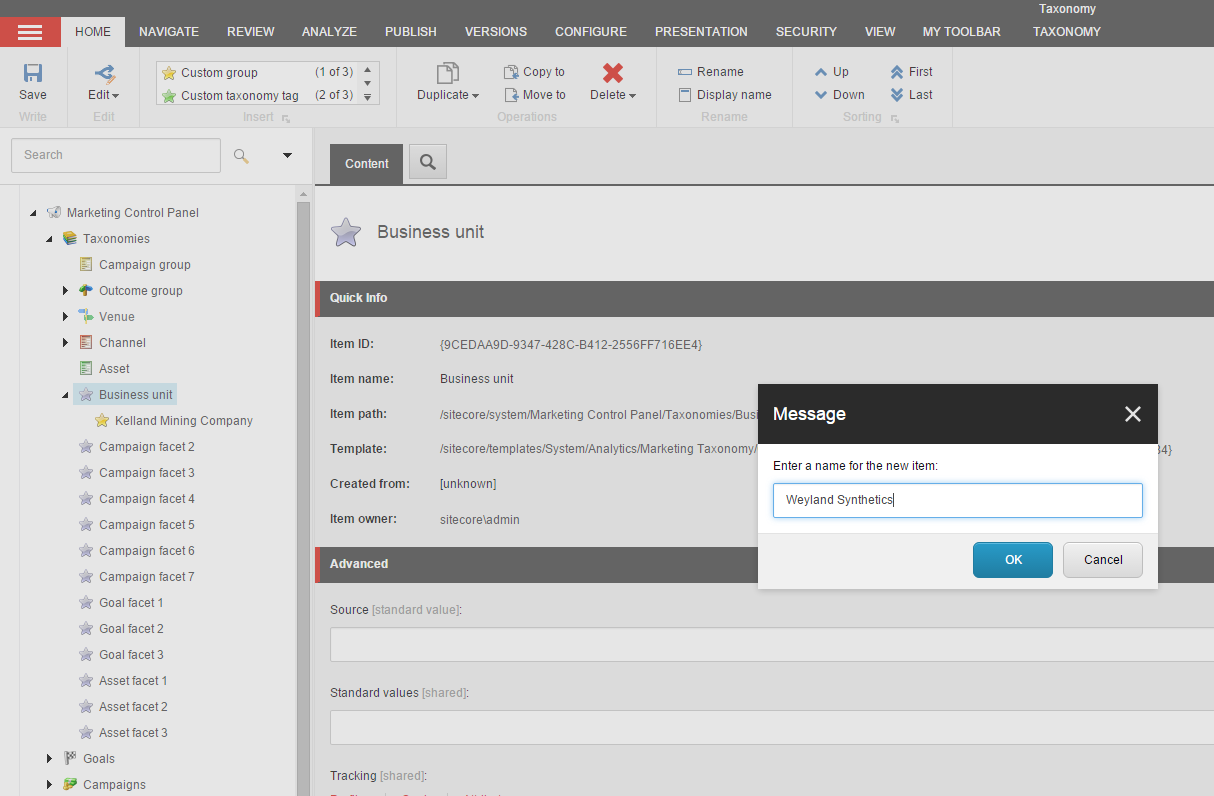
Task: Click the Channel icon in tree
Action: [x=86, y=343]
